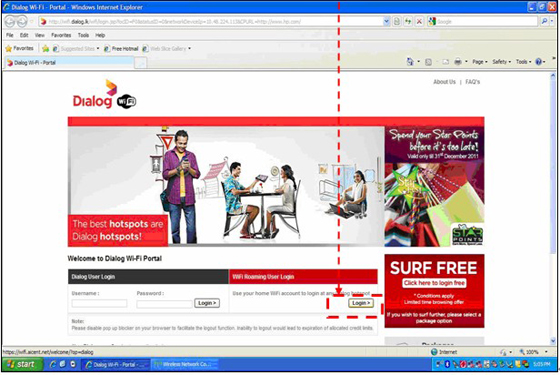Click the Favorites star icon

point(9,48)
